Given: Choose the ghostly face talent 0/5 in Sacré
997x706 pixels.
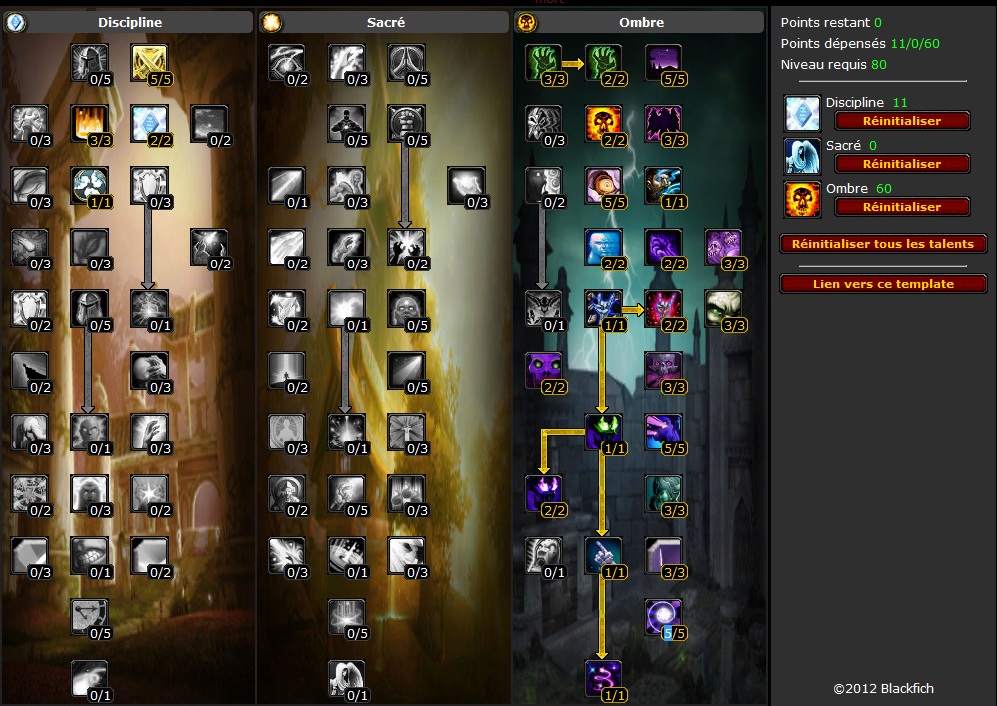Looking at the screenshot, I should [406, 309].
